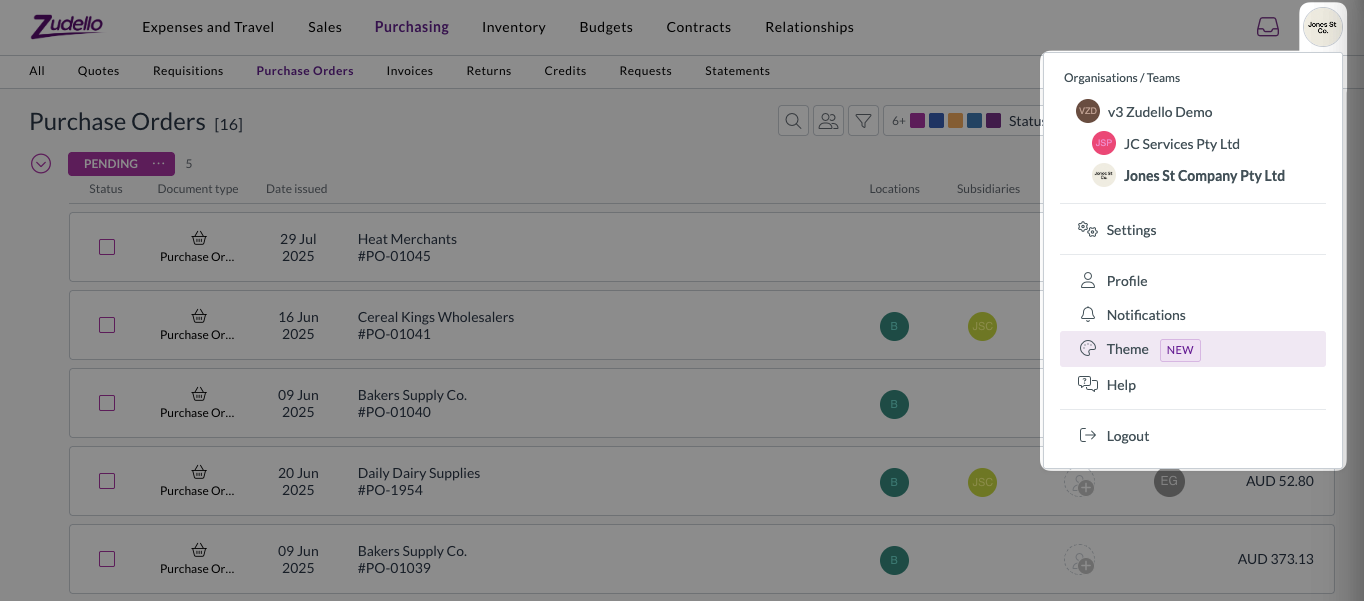1364x601 pixels.
Task: Click the search magnifier icon
Action: coord(793,121)
